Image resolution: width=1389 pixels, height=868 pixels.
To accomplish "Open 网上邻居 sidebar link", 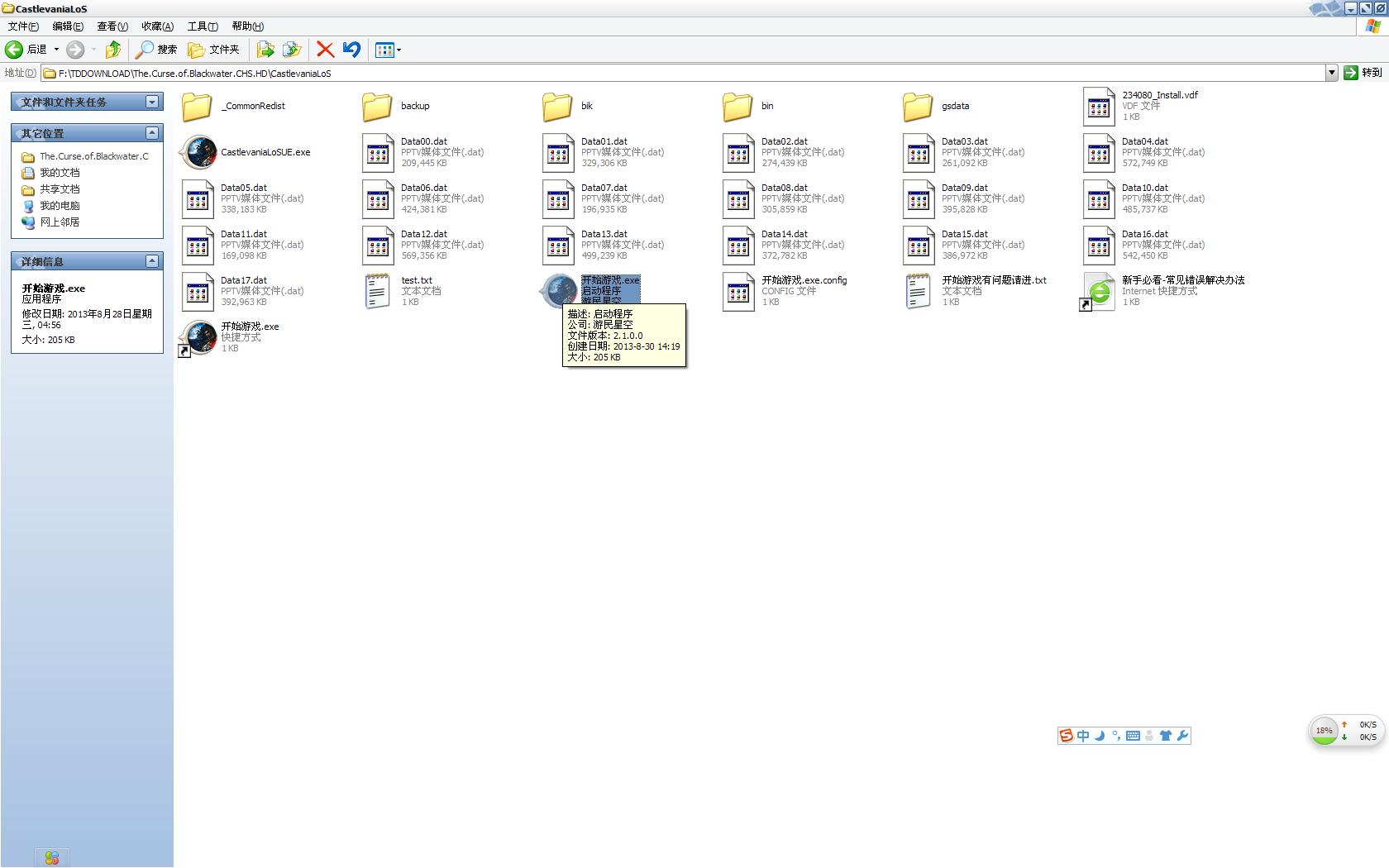I will click(50, 222).
